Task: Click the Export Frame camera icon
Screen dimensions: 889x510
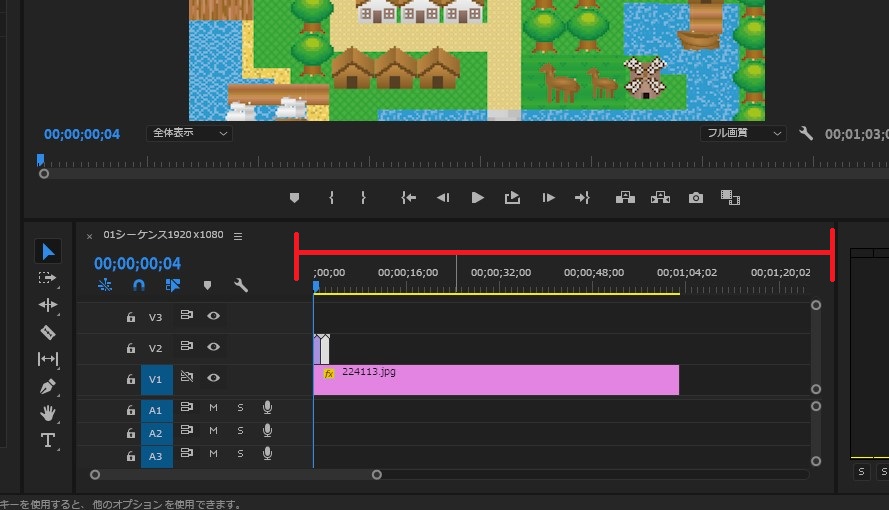Action: pyautogui.click(x=695, y=198)
